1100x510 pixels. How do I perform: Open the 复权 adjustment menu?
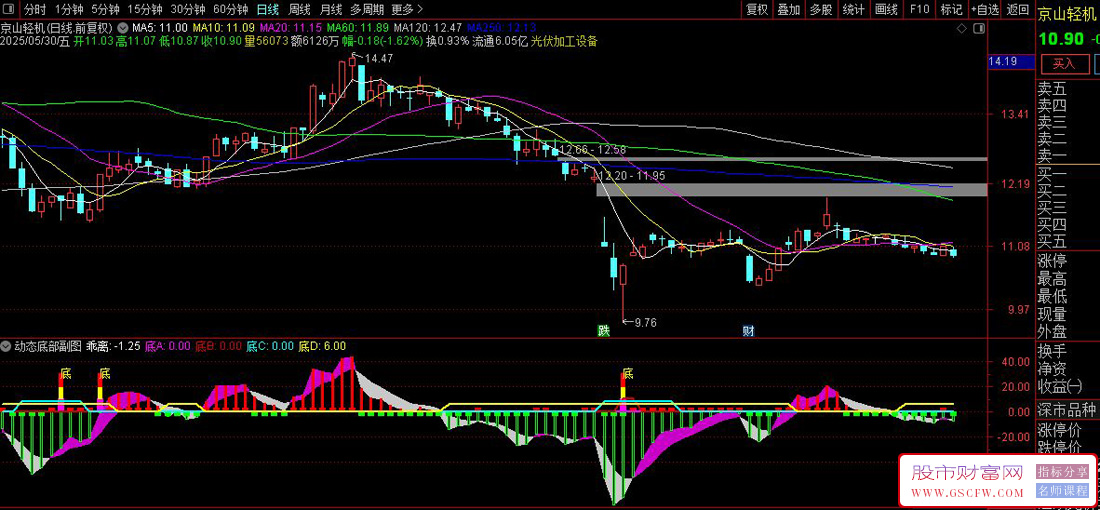click(x=757, y=10)
